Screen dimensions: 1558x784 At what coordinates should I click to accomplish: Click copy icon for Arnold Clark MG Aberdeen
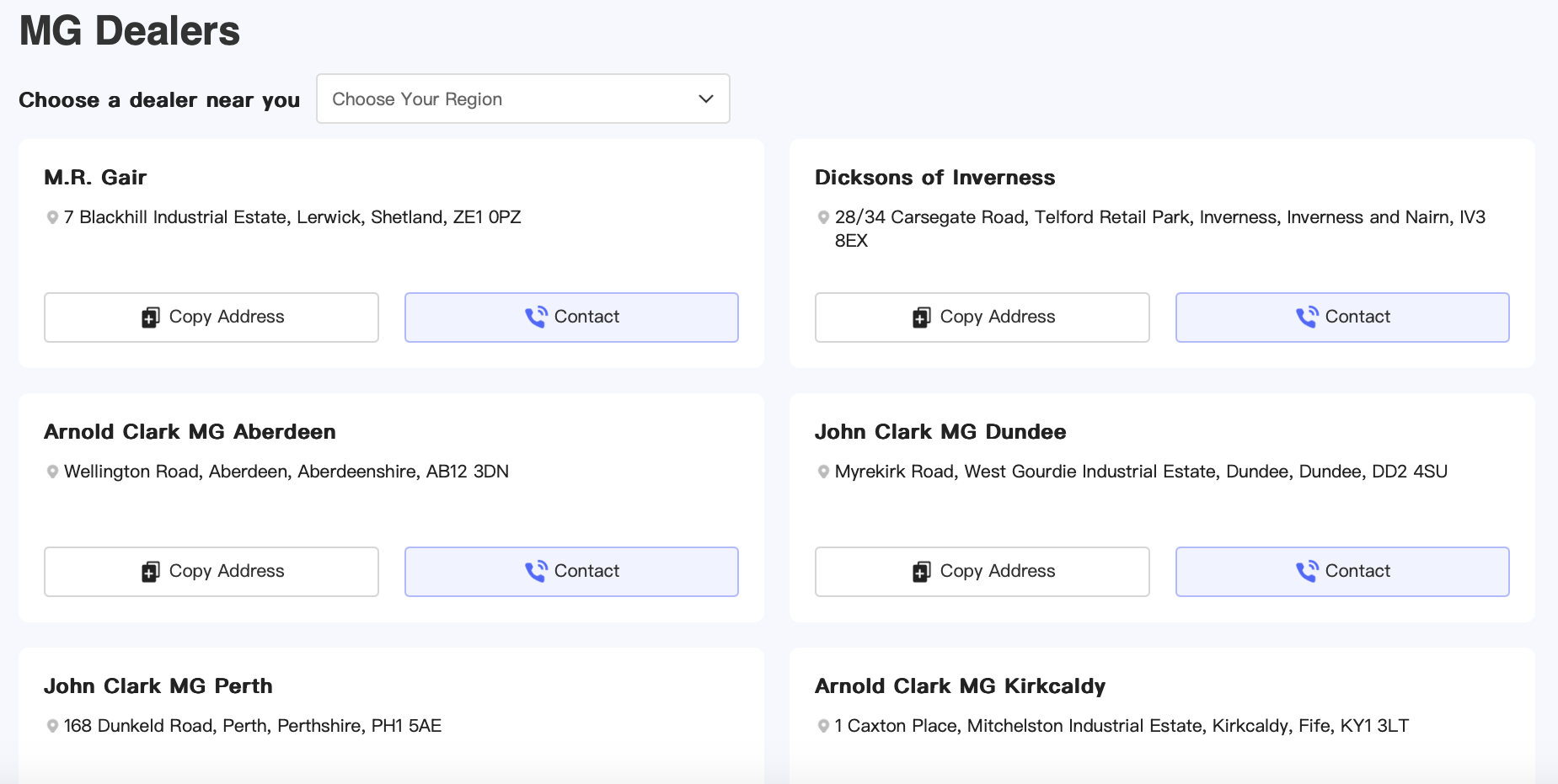(150, 572)
